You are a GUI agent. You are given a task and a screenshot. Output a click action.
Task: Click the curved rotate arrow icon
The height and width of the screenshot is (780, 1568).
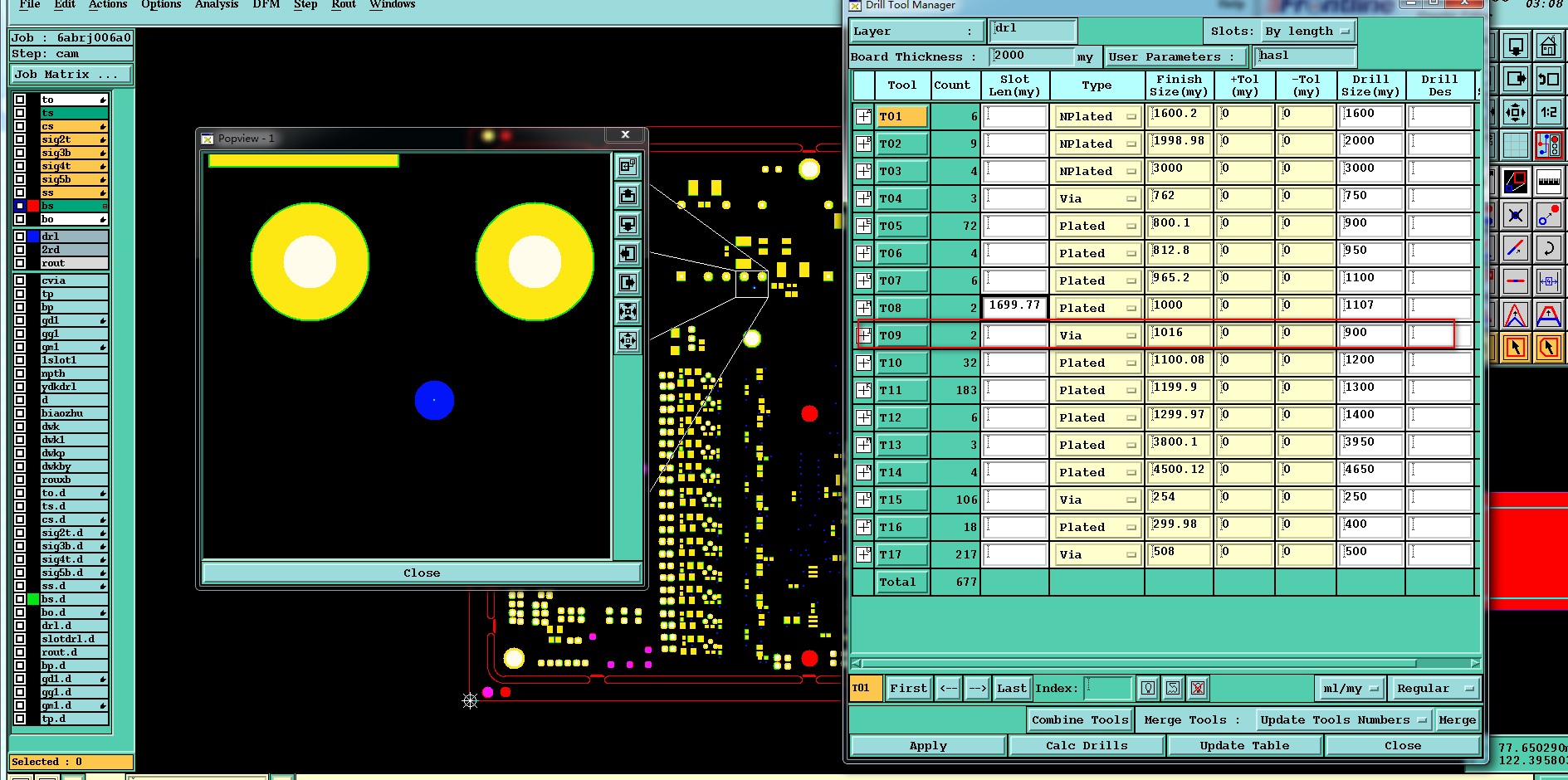1549,247
